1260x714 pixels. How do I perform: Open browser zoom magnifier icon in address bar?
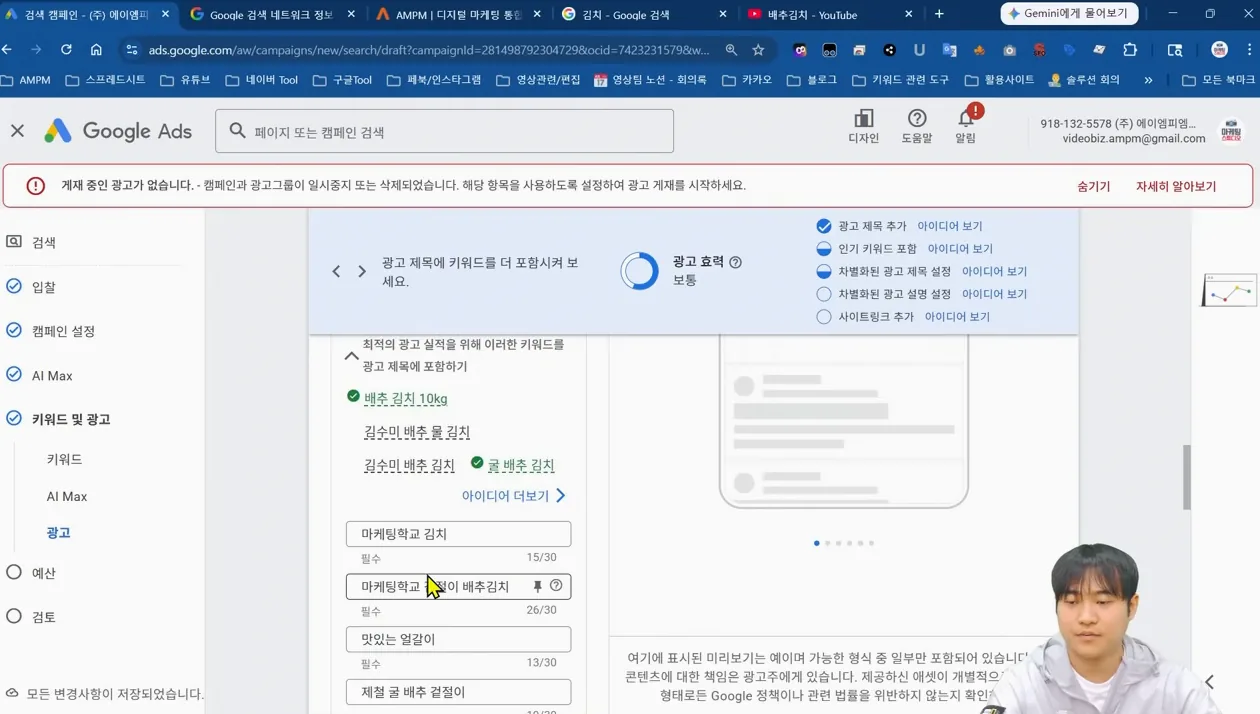coord(731,49)
